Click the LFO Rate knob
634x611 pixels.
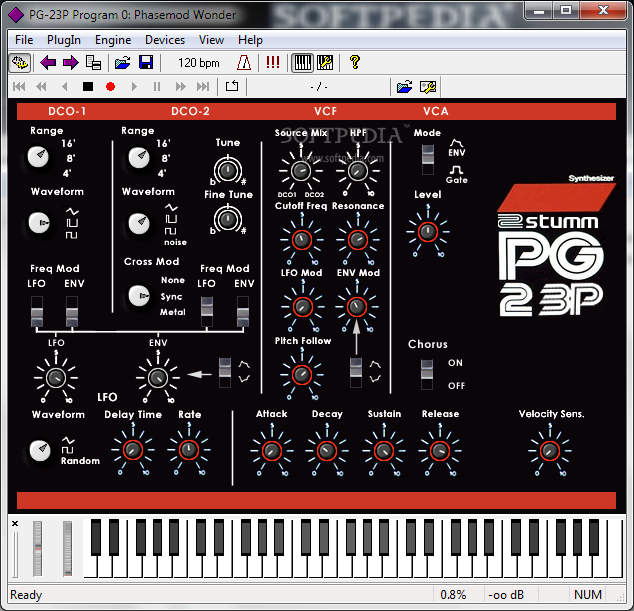188,450
